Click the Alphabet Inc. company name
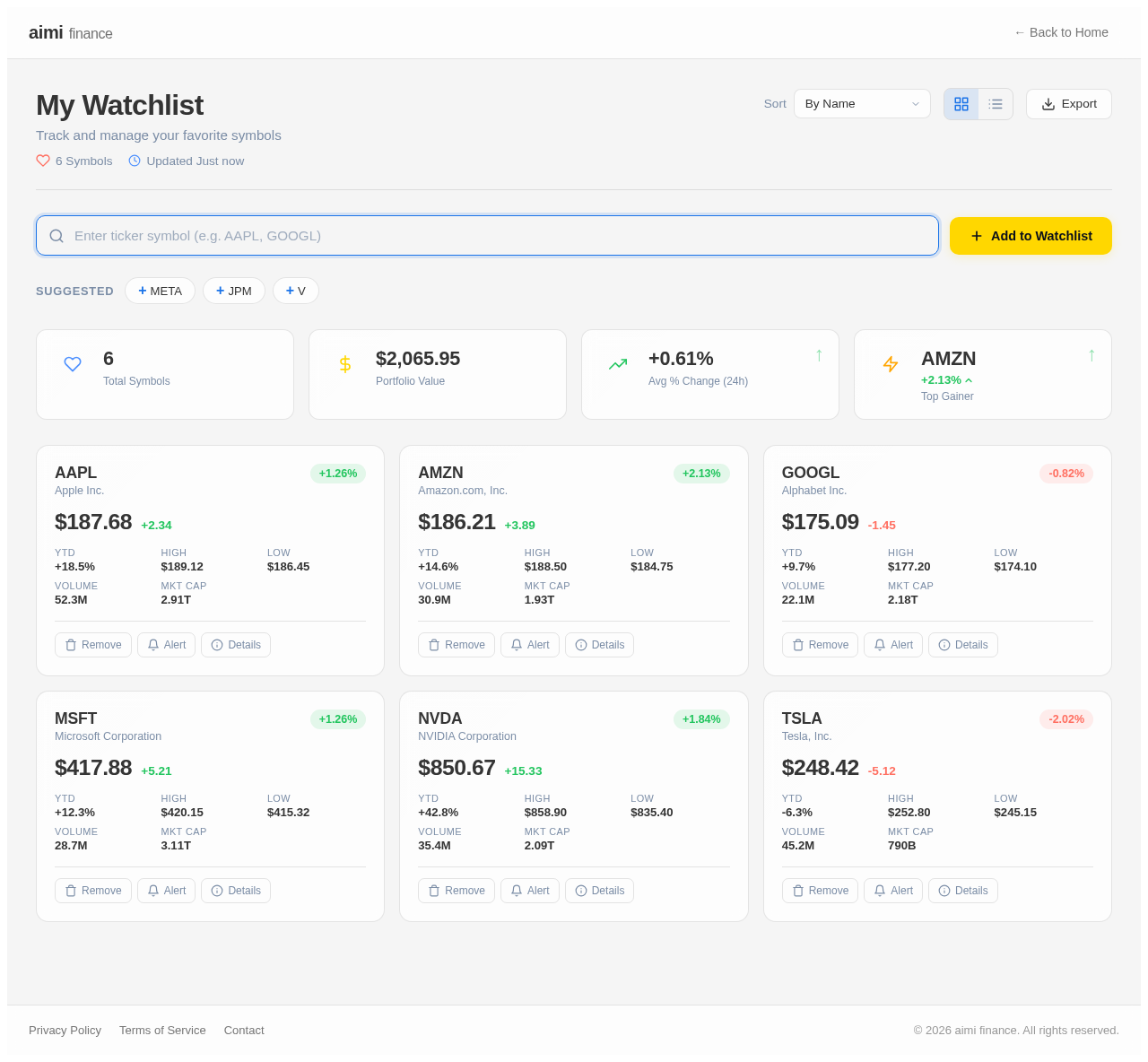The image size is (1148, 1062). coord(814,491)
